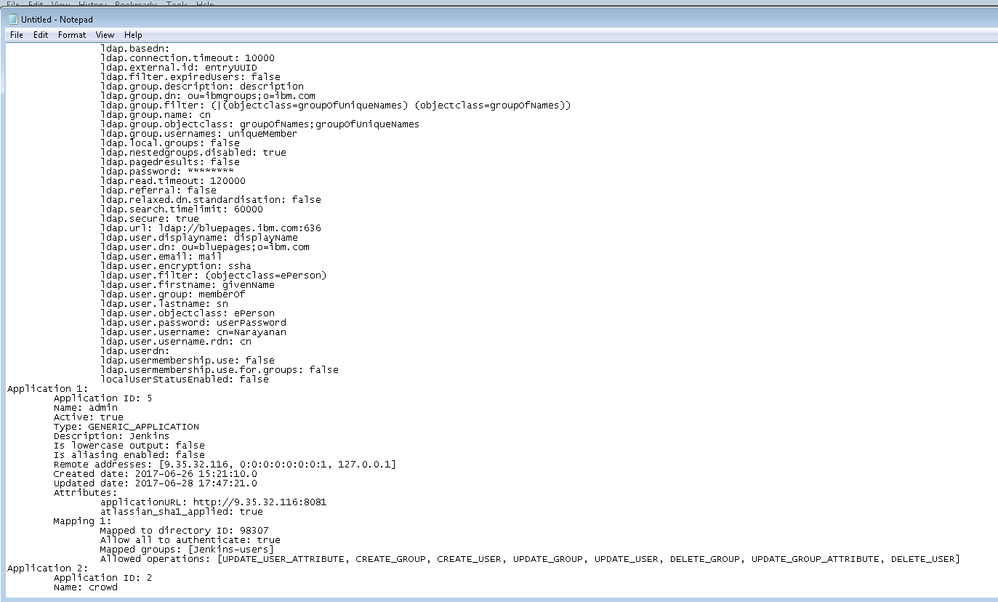Click the 'ldap.secure: true' line
The height and width of the screenshot is (602, 998).
click(150, 219)
